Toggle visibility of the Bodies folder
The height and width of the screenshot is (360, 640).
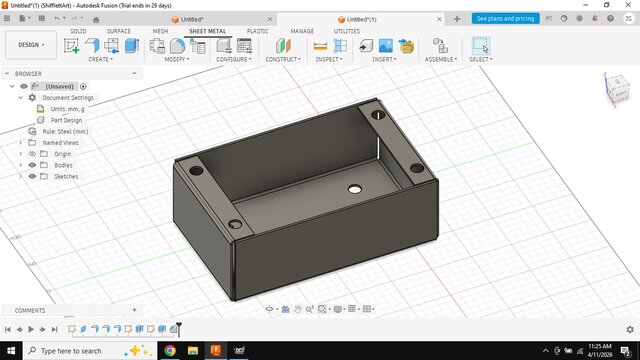[x=32, y=165]
